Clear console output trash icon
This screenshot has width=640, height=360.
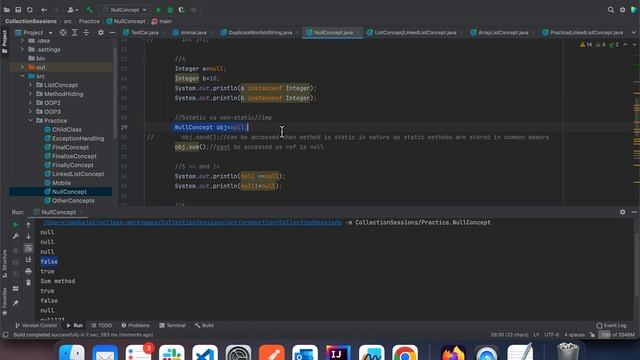(x=28, y=282)
